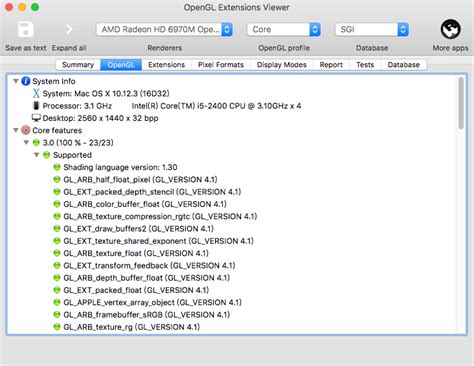This screenshot has width=474, height=366.
Task: Switch to the Report tab
Action: pyautogui.click(x=331, y=65)
